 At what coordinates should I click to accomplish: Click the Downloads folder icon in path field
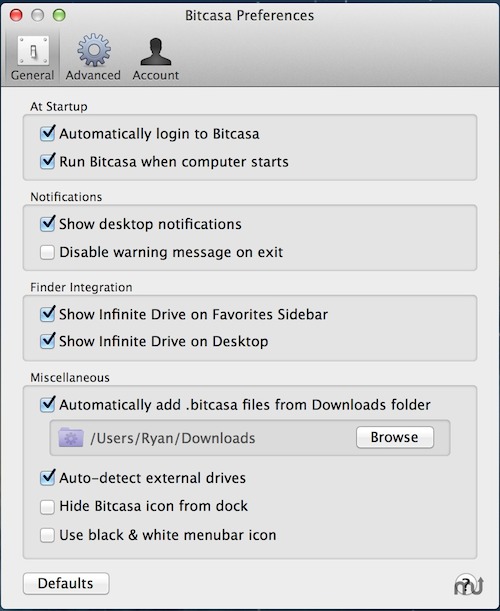click(71, 437)
